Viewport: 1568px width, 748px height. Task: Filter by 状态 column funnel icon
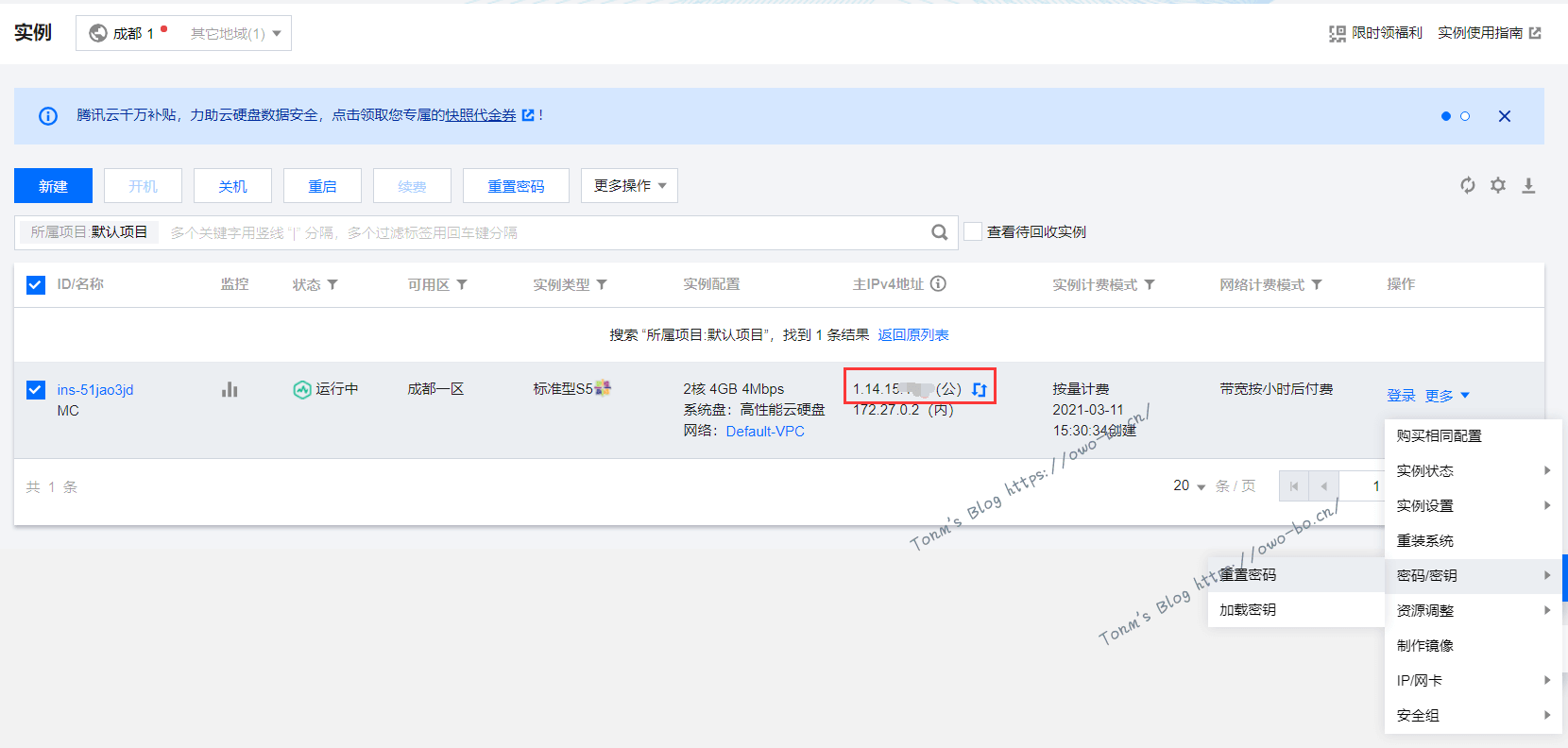pos(332,284)
